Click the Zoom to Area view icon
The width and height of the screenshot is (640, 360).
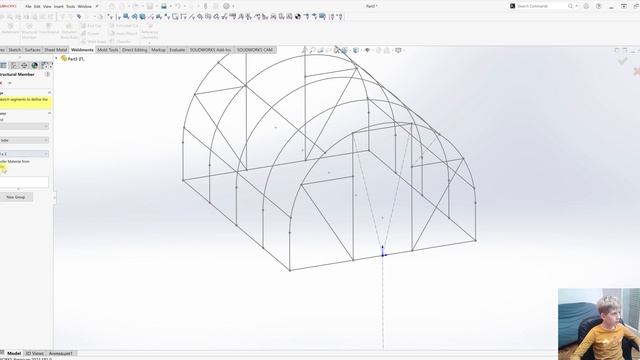pyautogui.click(x=312, y=50)
